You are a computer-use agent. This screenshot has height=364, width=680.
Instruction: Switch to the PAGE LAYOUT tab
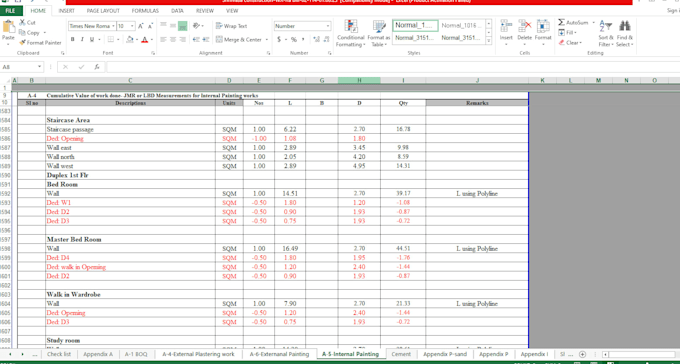click(103, 11)
